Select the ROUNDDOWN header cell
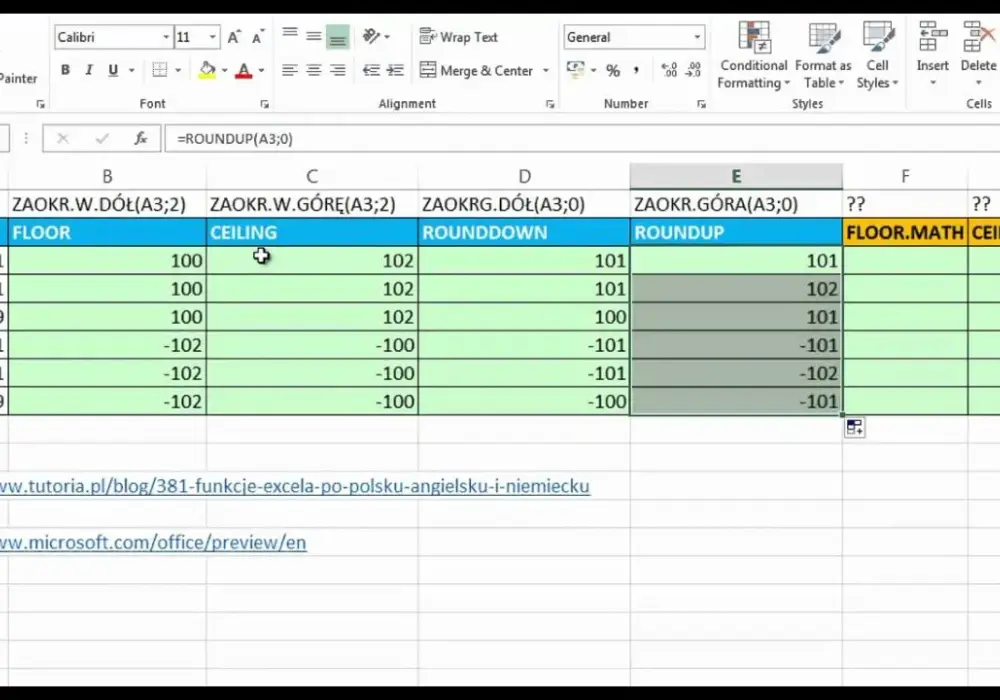The height and width of the screenshot is (700, 1000). point(524,232)
